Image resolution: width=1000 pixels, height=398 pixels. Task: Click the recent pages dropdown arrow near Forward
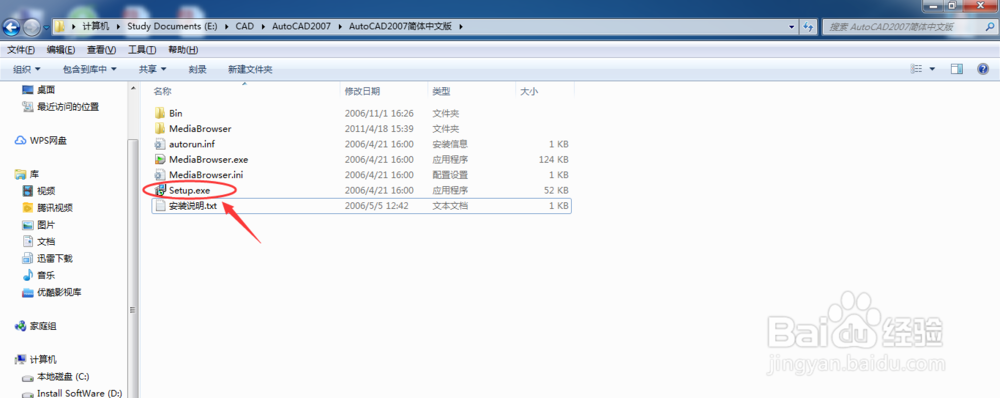pyautogui.click(x=46, y=27)
